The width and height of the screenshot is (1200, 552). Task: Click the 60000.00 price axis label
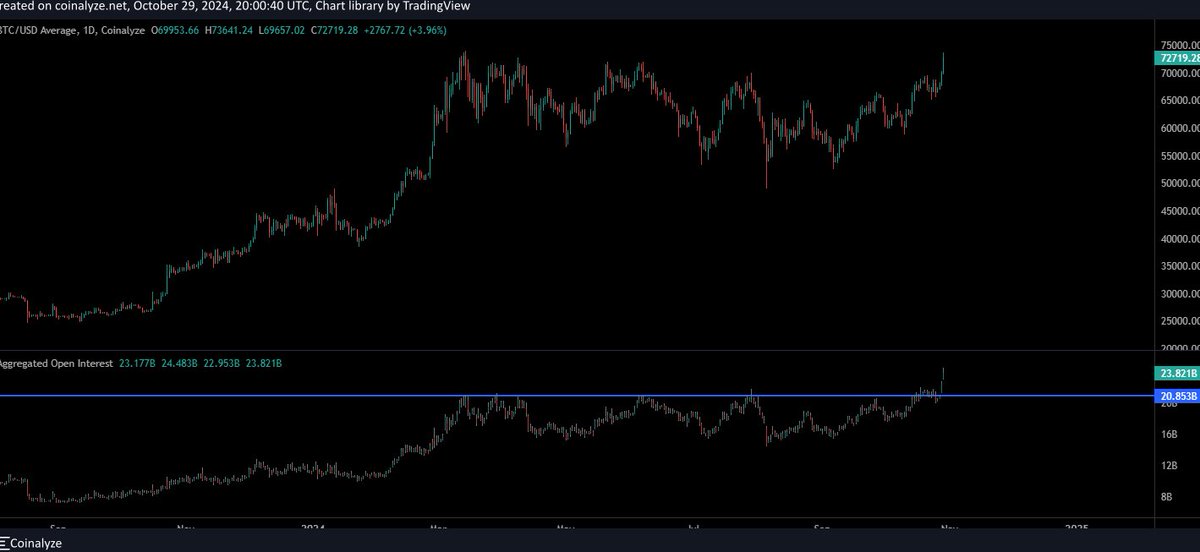[1180, 129]
